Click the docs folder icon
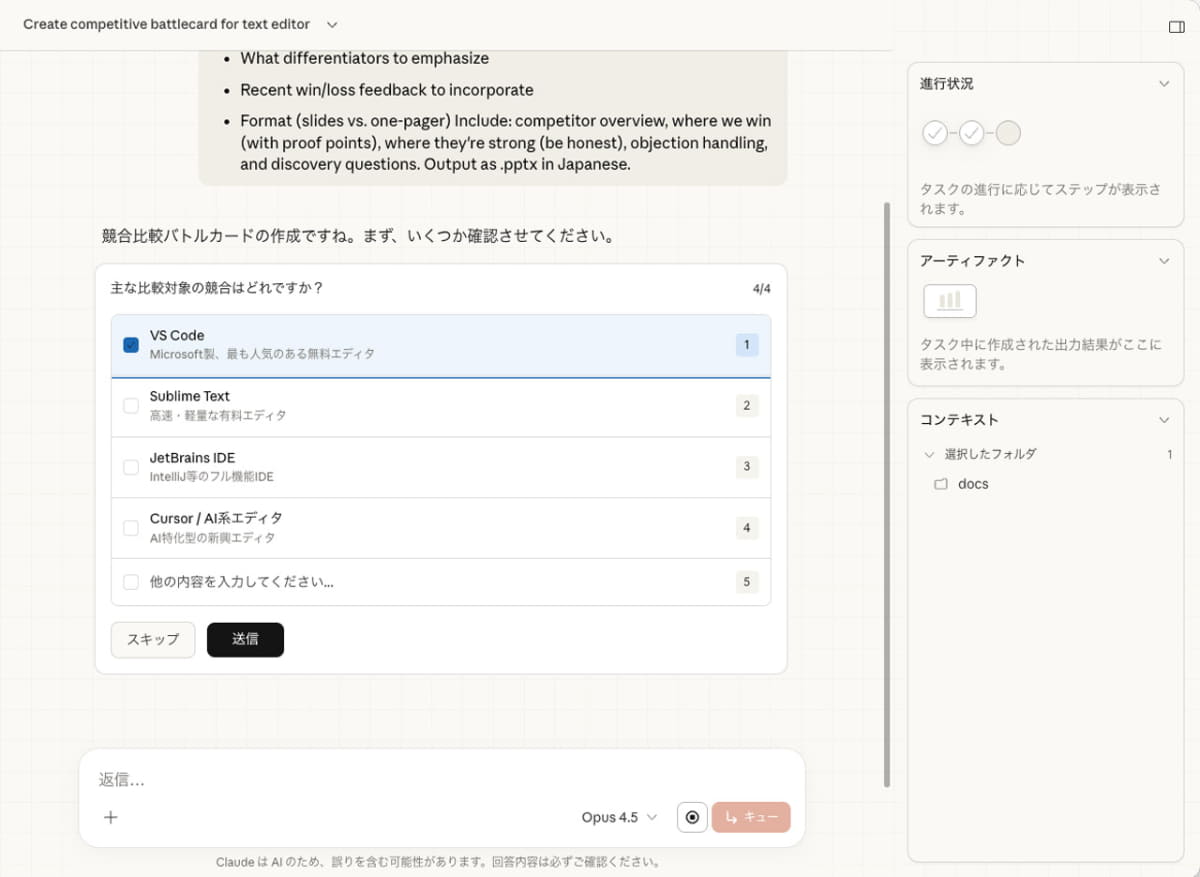Image resolution: width=1200 pixels, height=877 pixels. pos(940,484)
